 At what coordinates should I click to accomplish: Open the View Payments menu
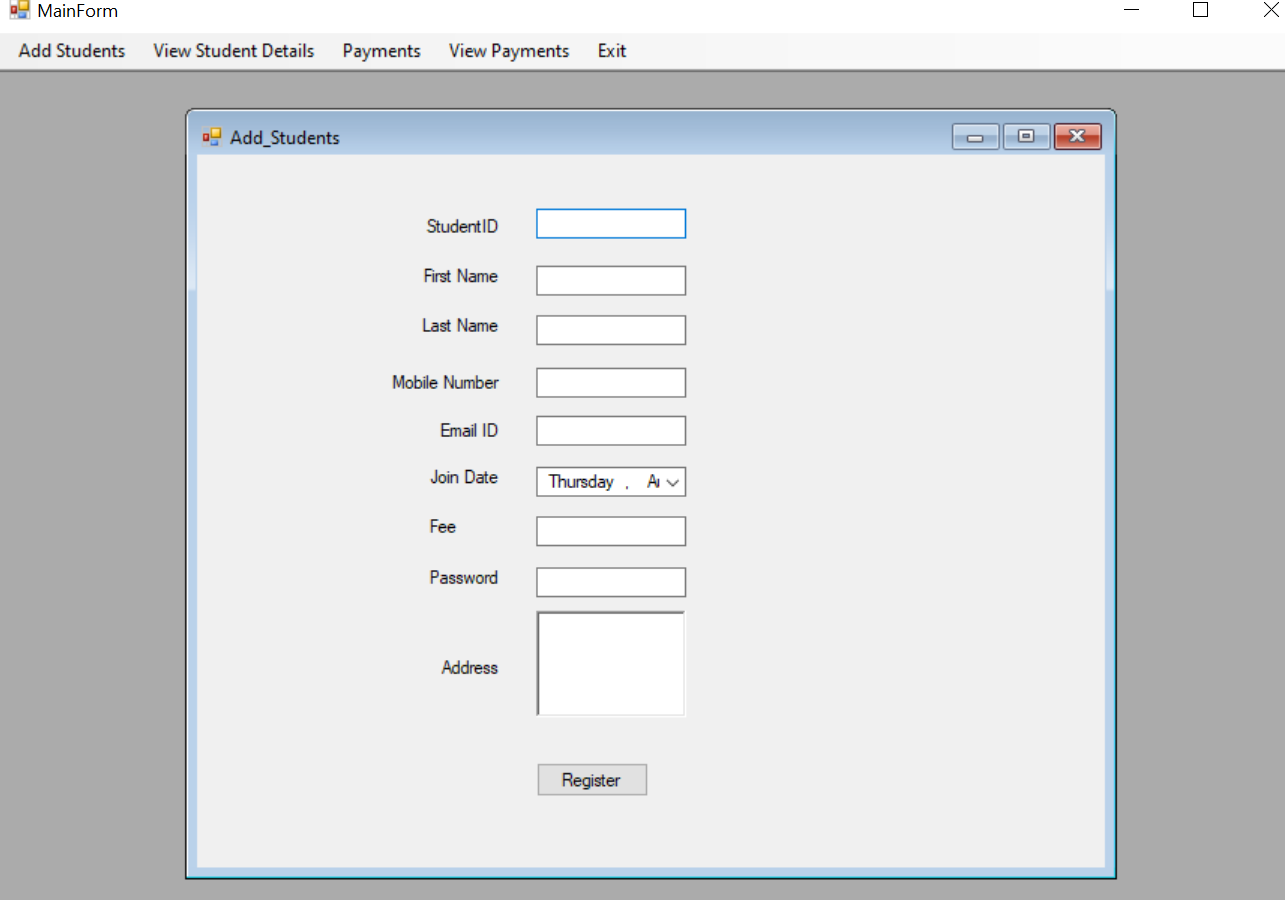point(508,50)
